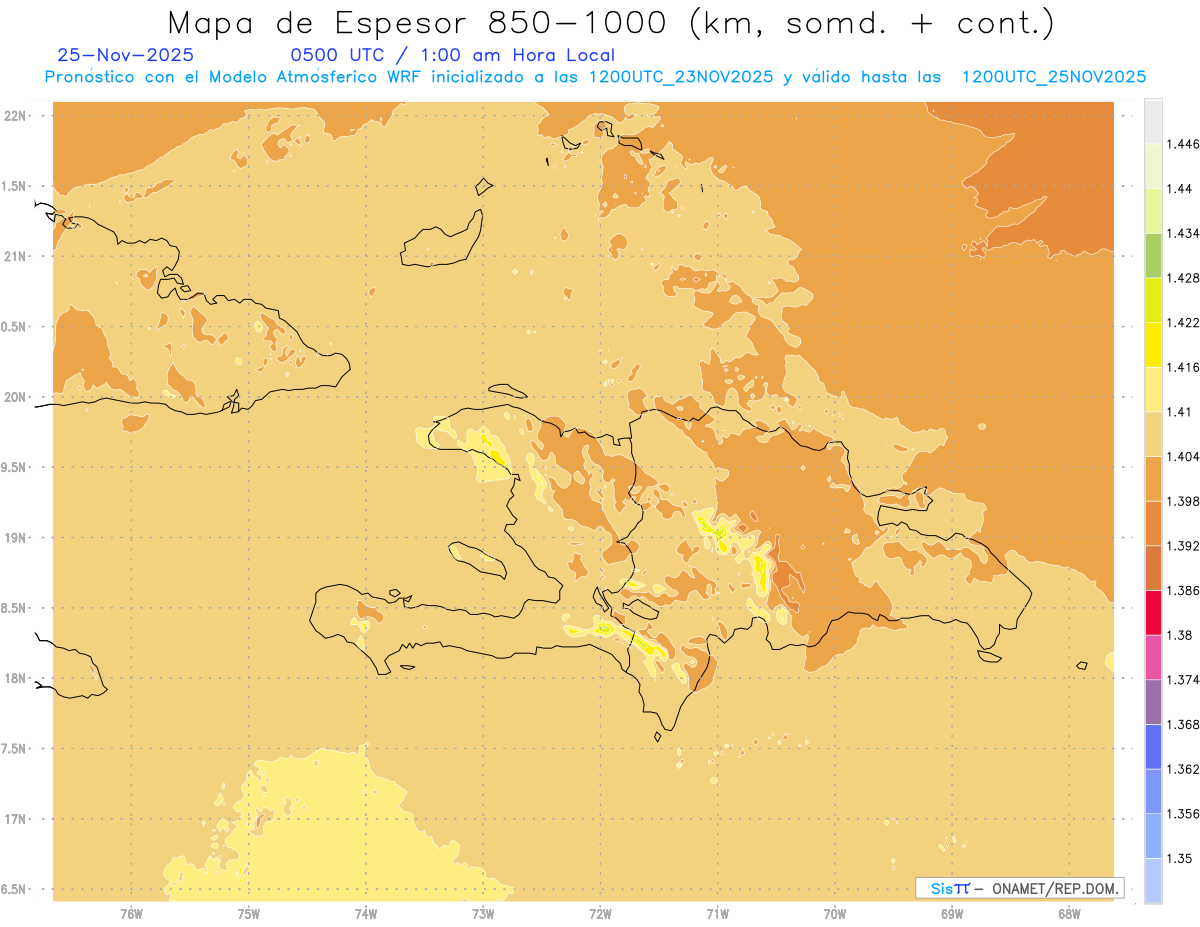1200x927 pixels.
Task: Click the '7.5N' latitude label
Action: 15,749
